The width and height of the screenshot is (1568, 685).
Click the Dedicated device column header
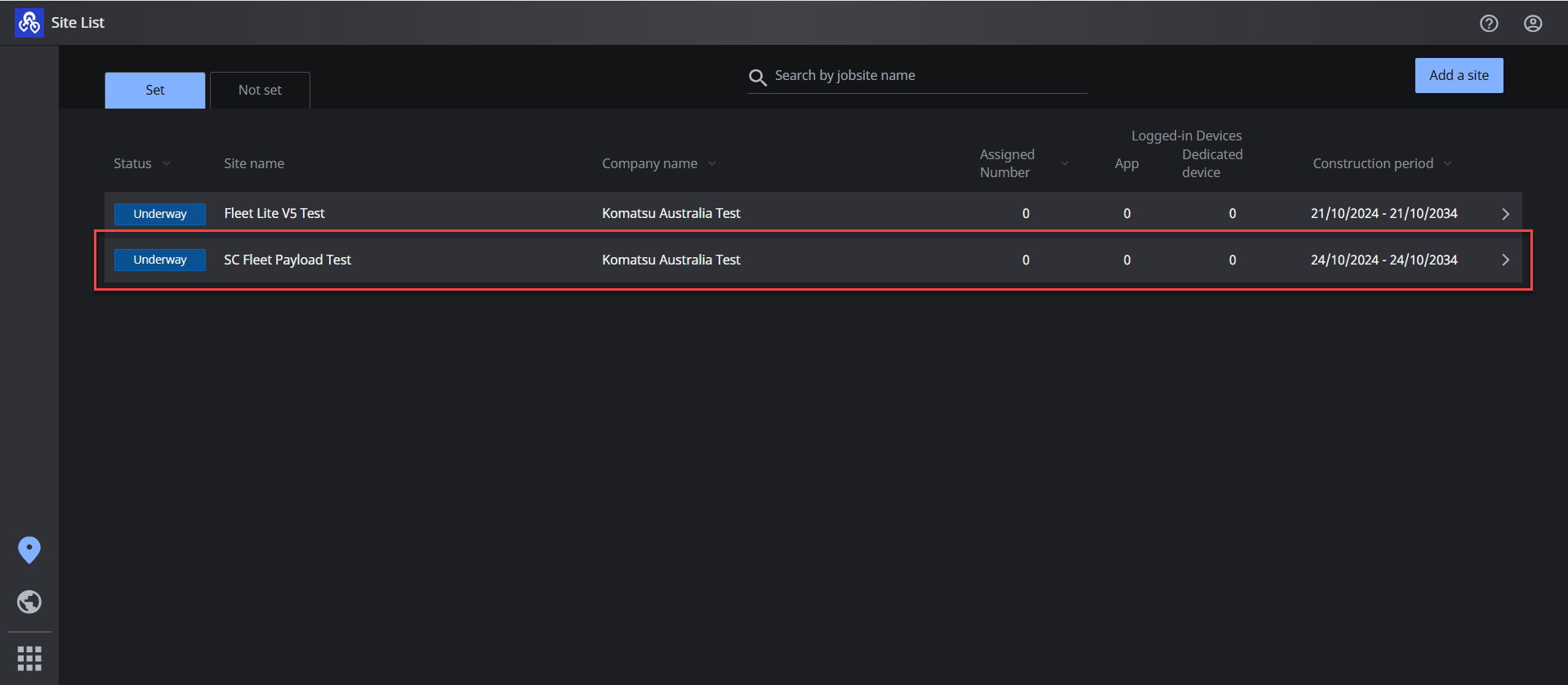[x=1212, y=163]
